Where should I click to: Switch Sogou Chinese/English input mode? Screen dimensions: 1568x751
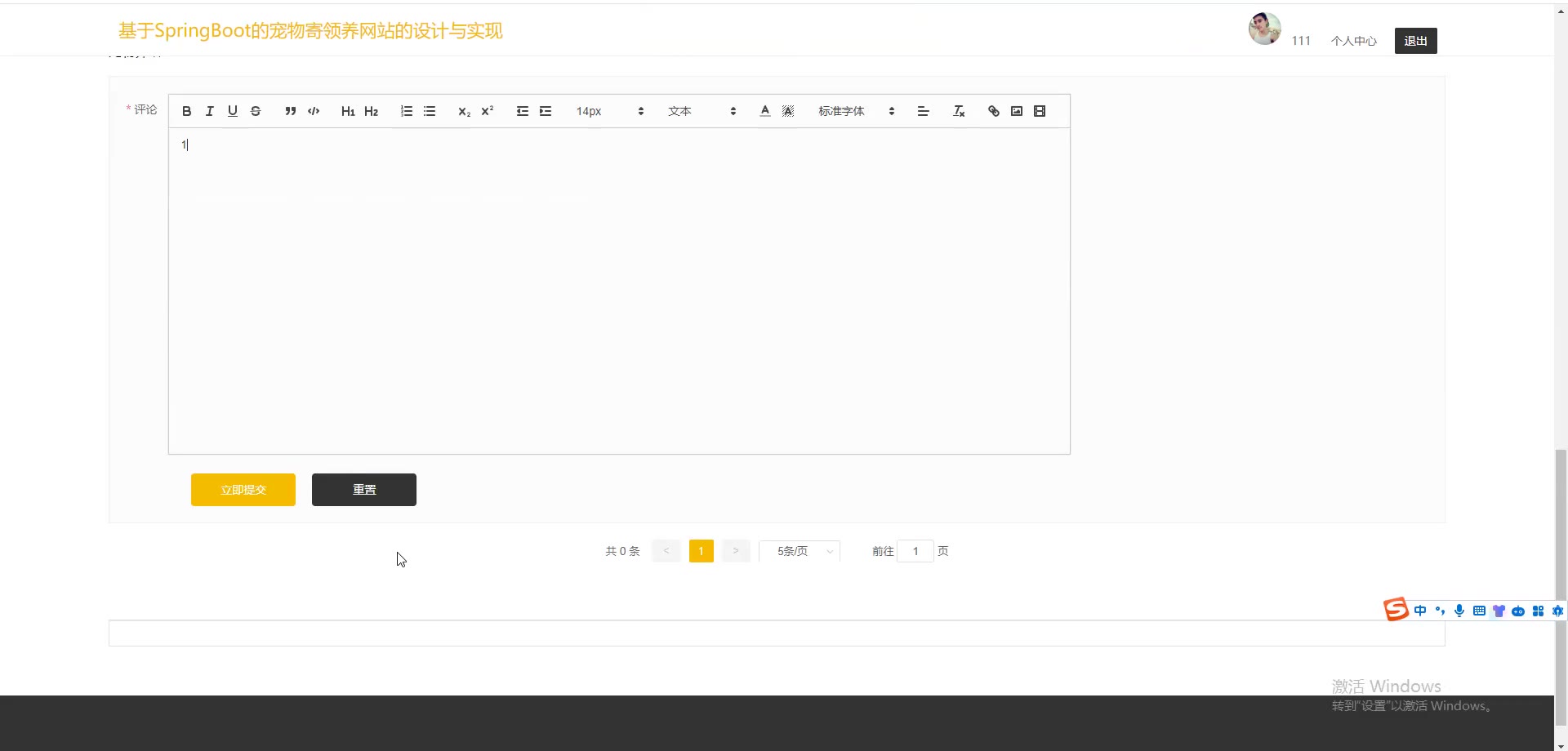pyautogui.click(x=1420, y=611)
